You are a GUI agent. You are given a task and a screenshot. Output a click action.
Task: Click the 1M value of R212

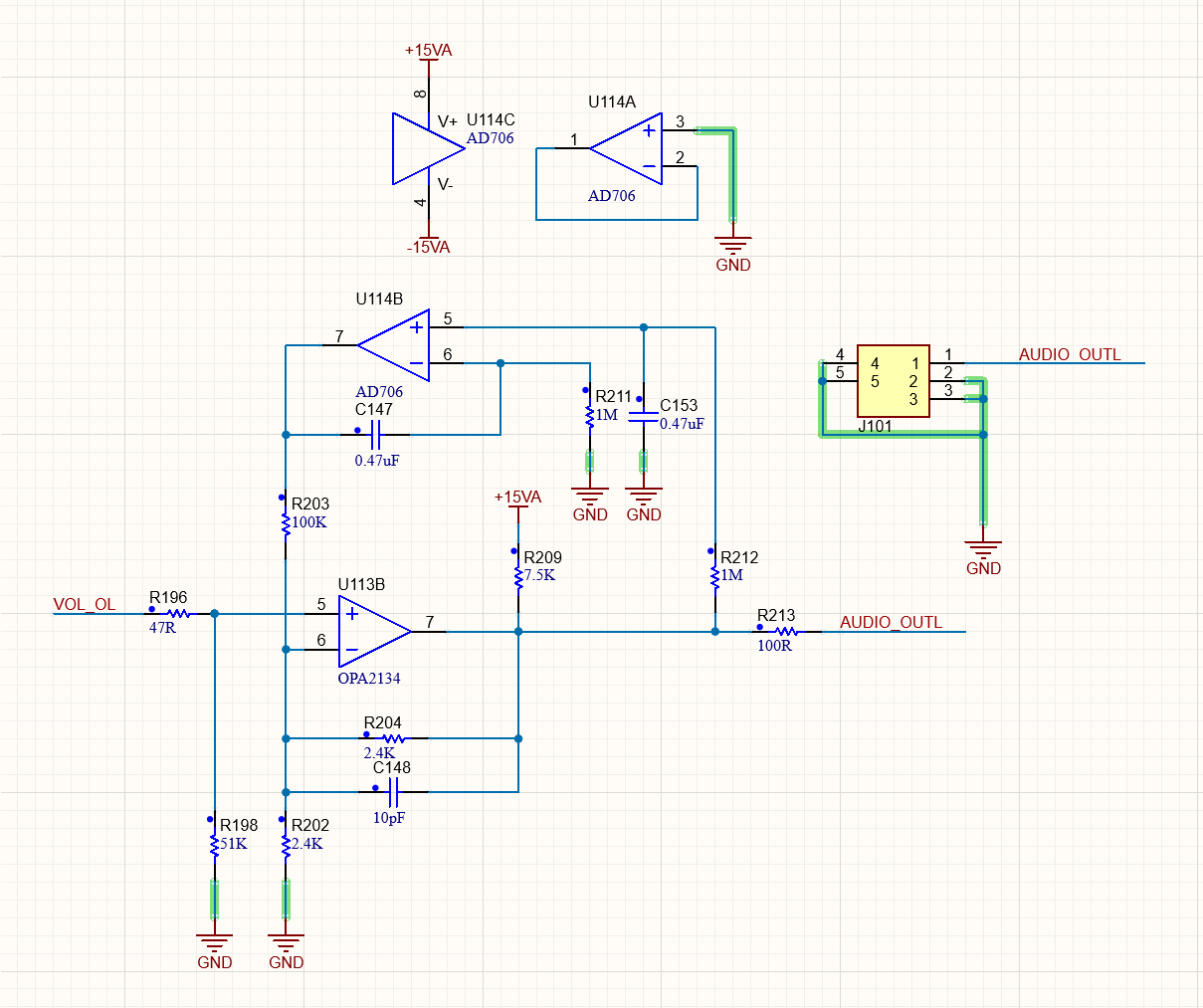click(731, 575)
